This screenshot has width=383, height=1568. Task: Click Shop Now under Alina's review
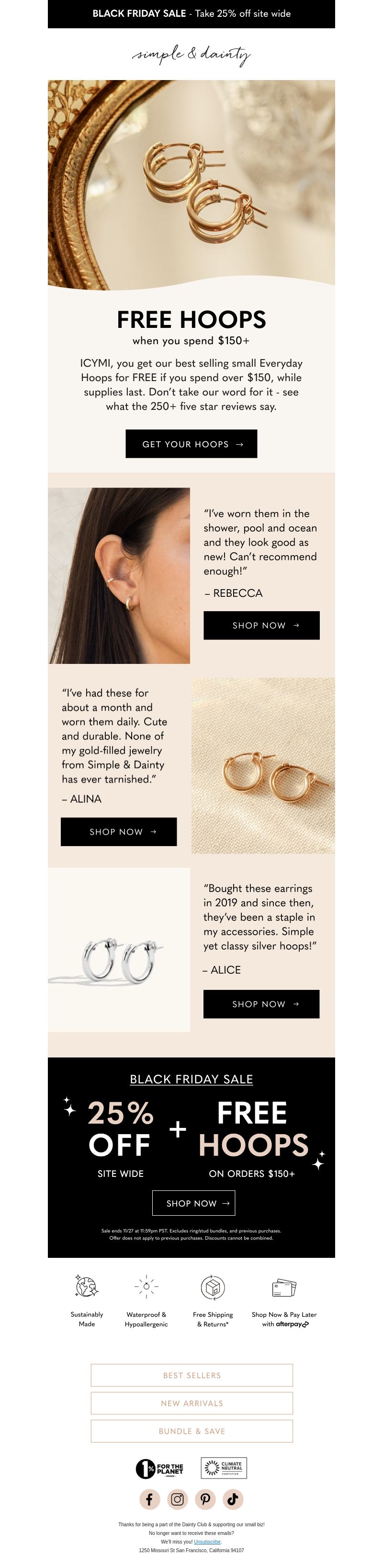(x=119, y=832)
